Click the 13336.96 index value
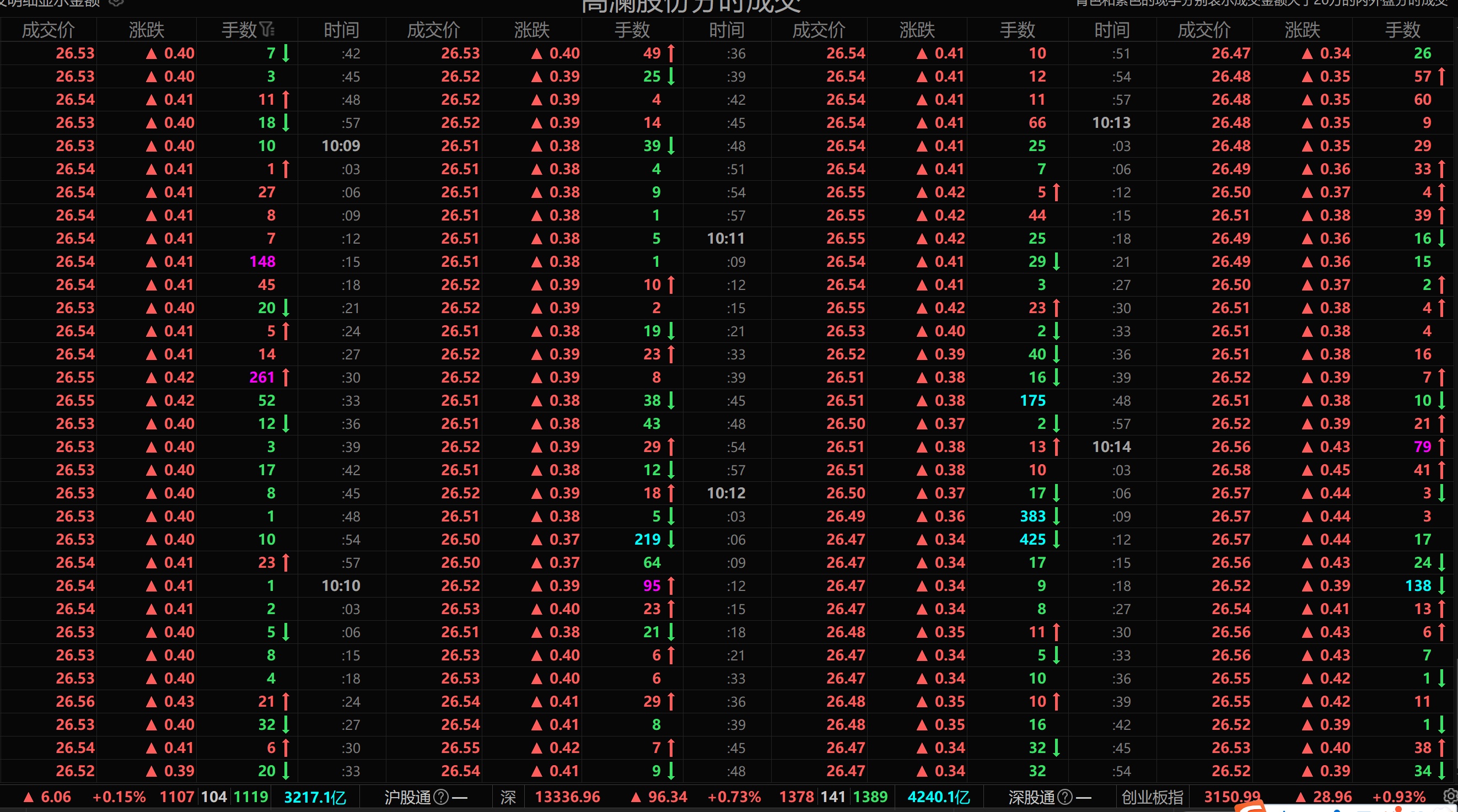The height and width of the screenshot is (812, 1458). (x=567, y=797)
